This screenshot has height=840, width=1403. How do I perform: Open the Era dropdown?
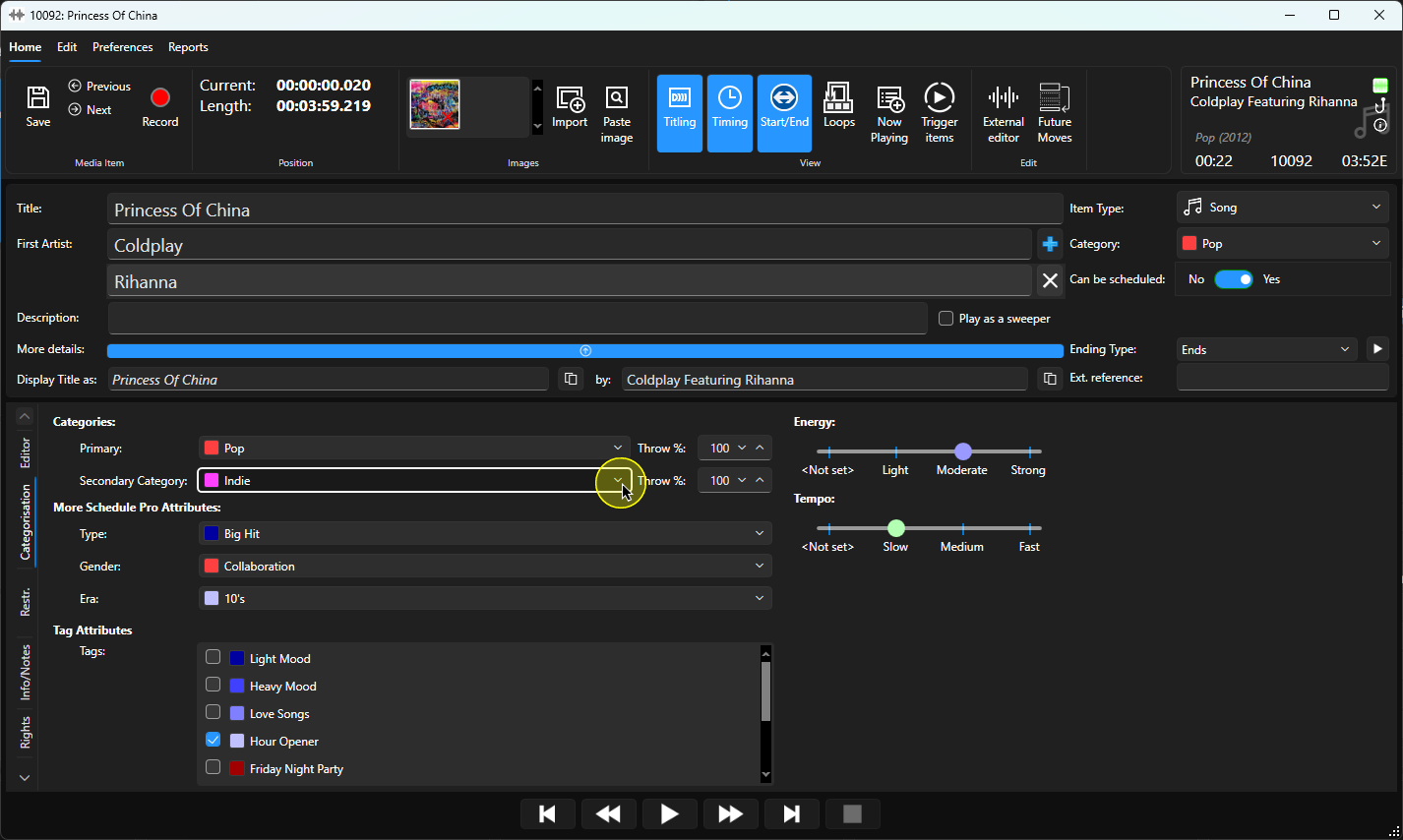[485, 598]
